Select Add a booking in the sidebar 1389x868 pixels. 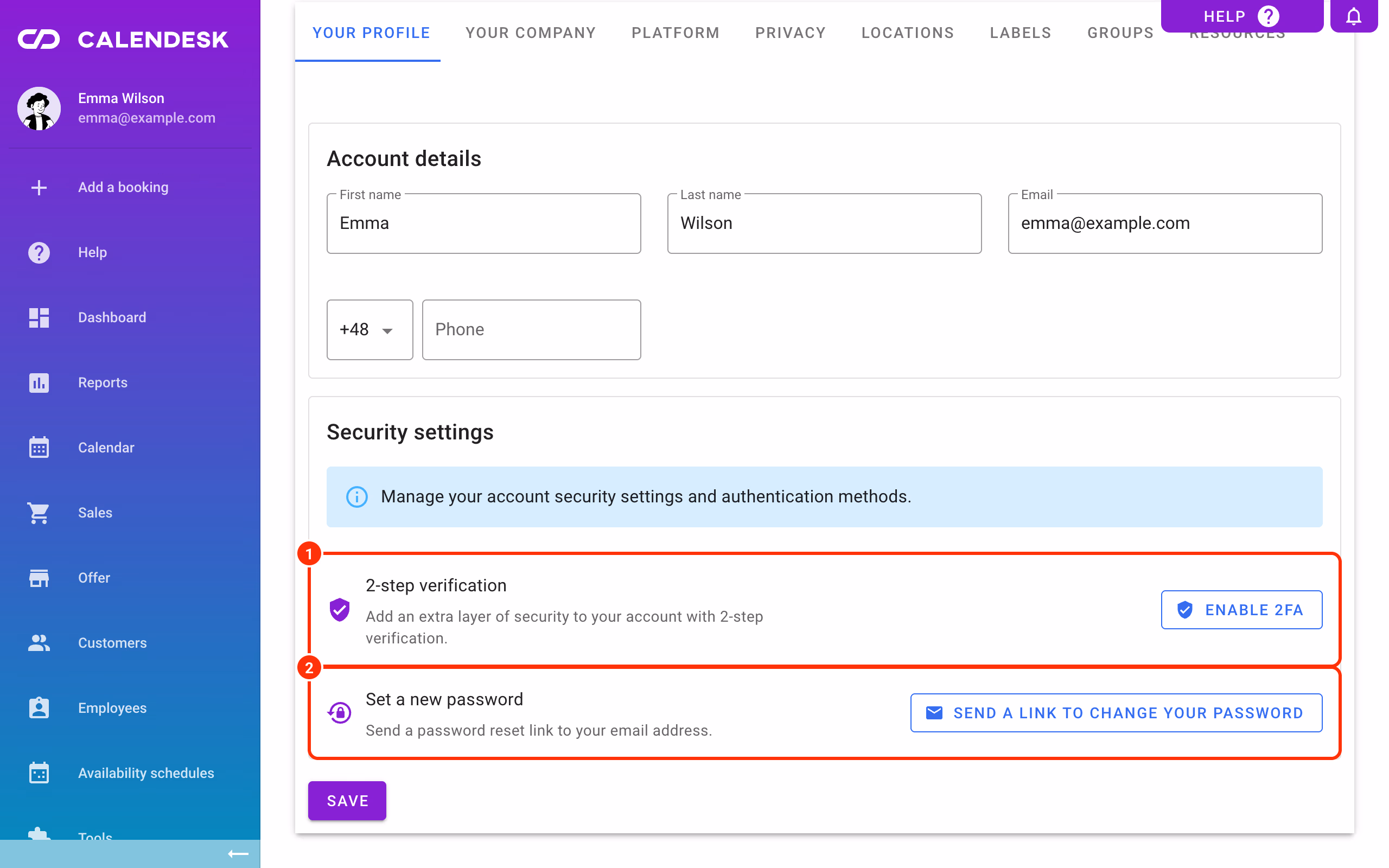[x=130, y=187]
